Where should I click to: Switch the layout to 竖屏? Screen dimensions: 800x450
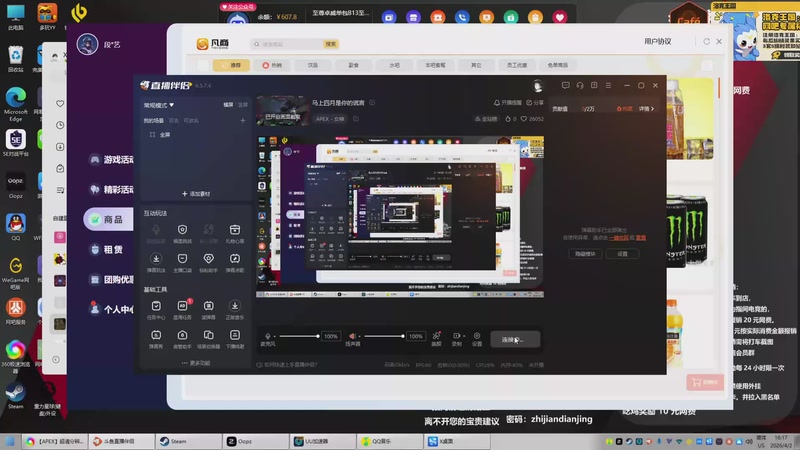[x=242, y=105]
